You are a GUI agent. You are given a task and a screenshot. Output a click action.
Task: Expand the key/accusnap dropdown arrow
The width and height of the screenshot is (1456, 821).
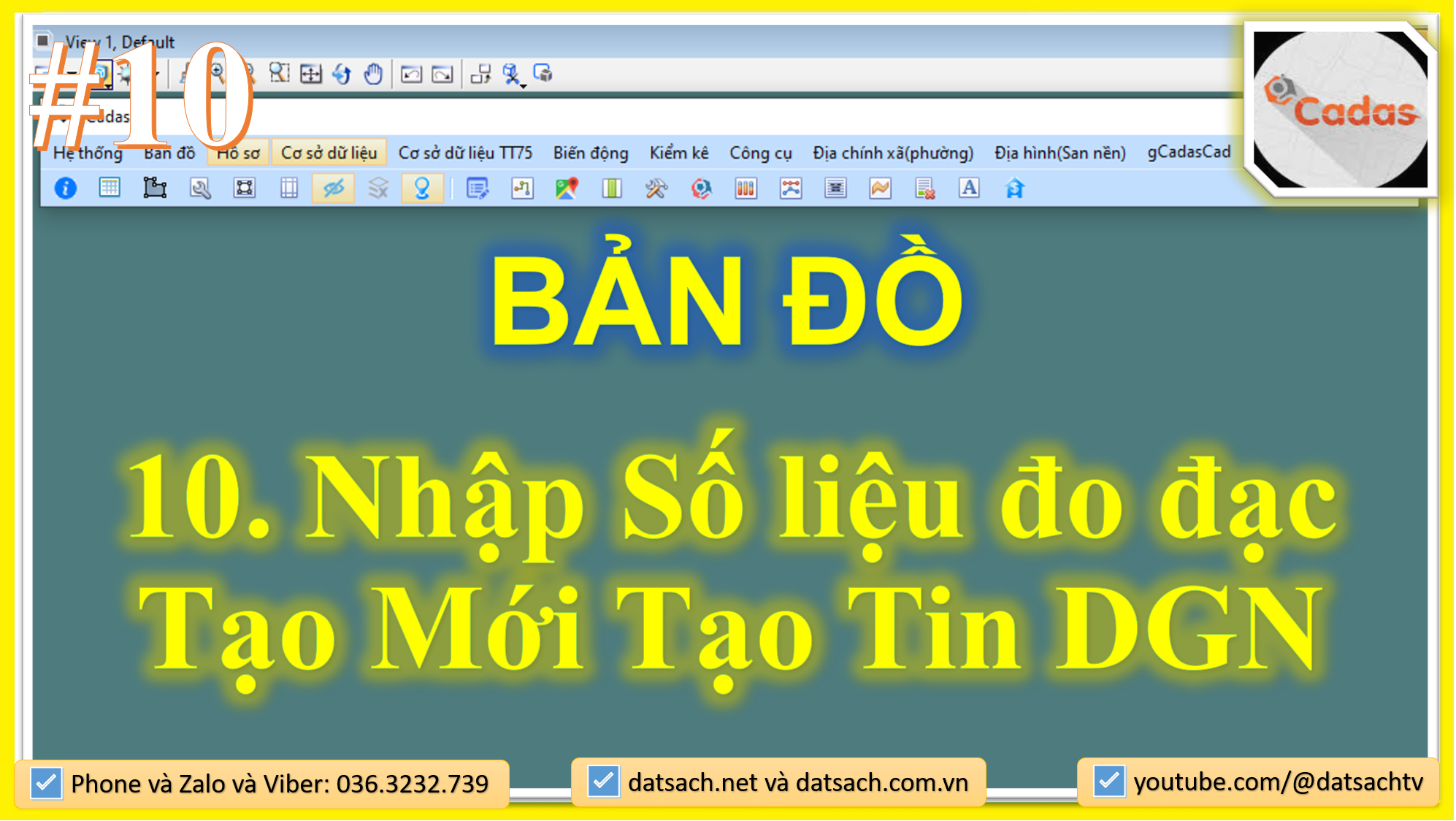click(523, 86)
